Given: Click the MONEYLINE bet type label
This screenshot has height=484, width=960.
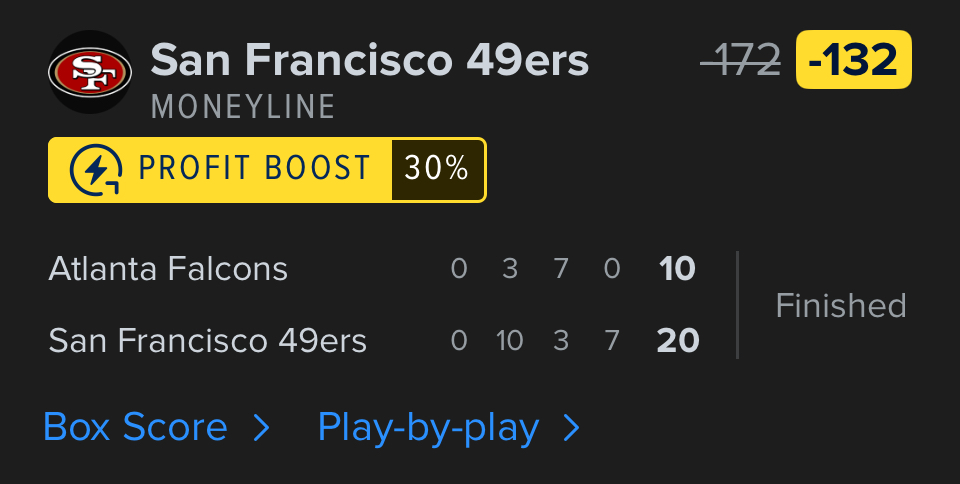Looking at the screenshot, I should 243,107.
